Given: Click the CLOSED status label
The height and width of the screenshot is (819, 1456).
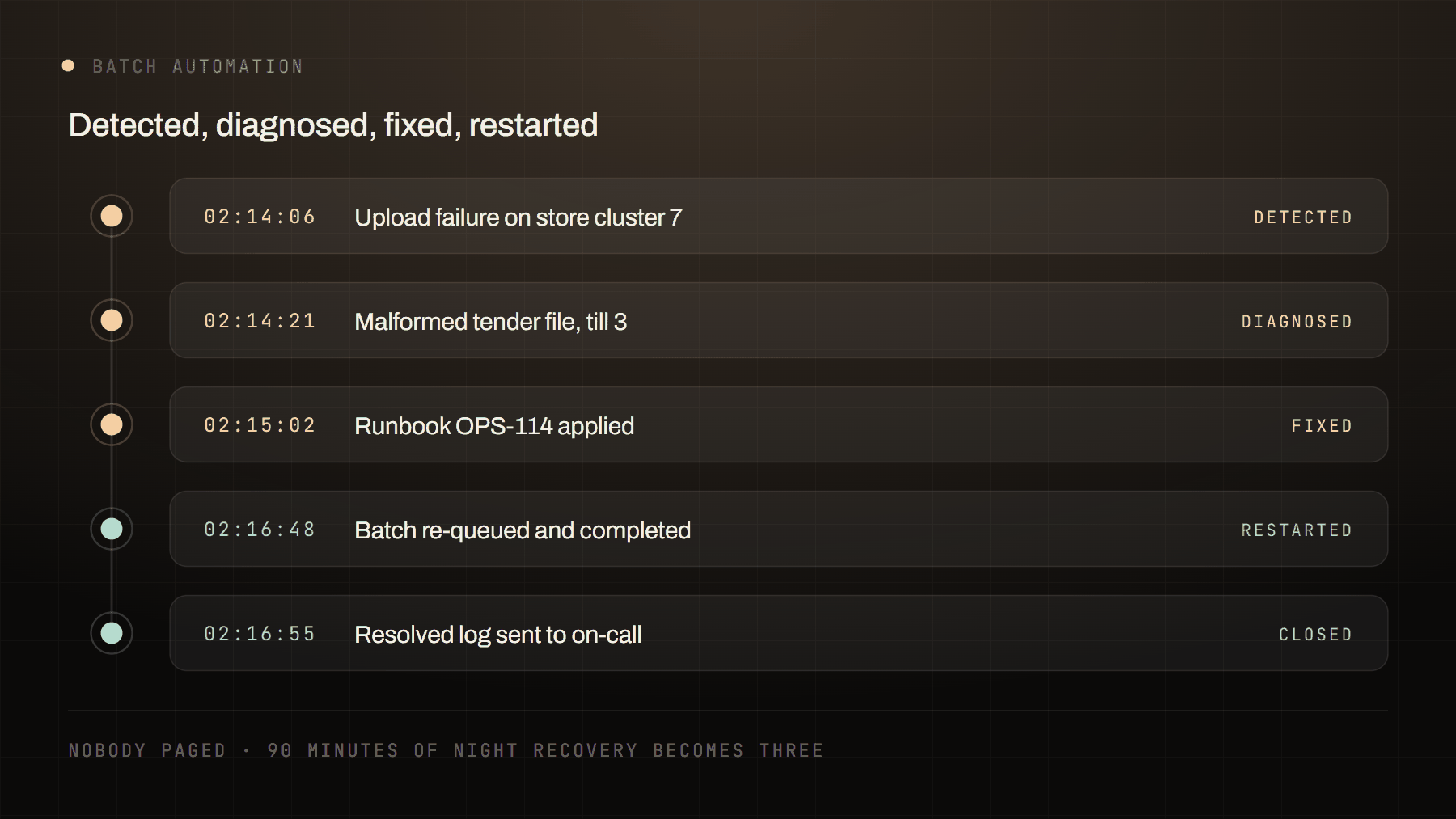Looking at the screenshot, I should tap(1315, 635).
